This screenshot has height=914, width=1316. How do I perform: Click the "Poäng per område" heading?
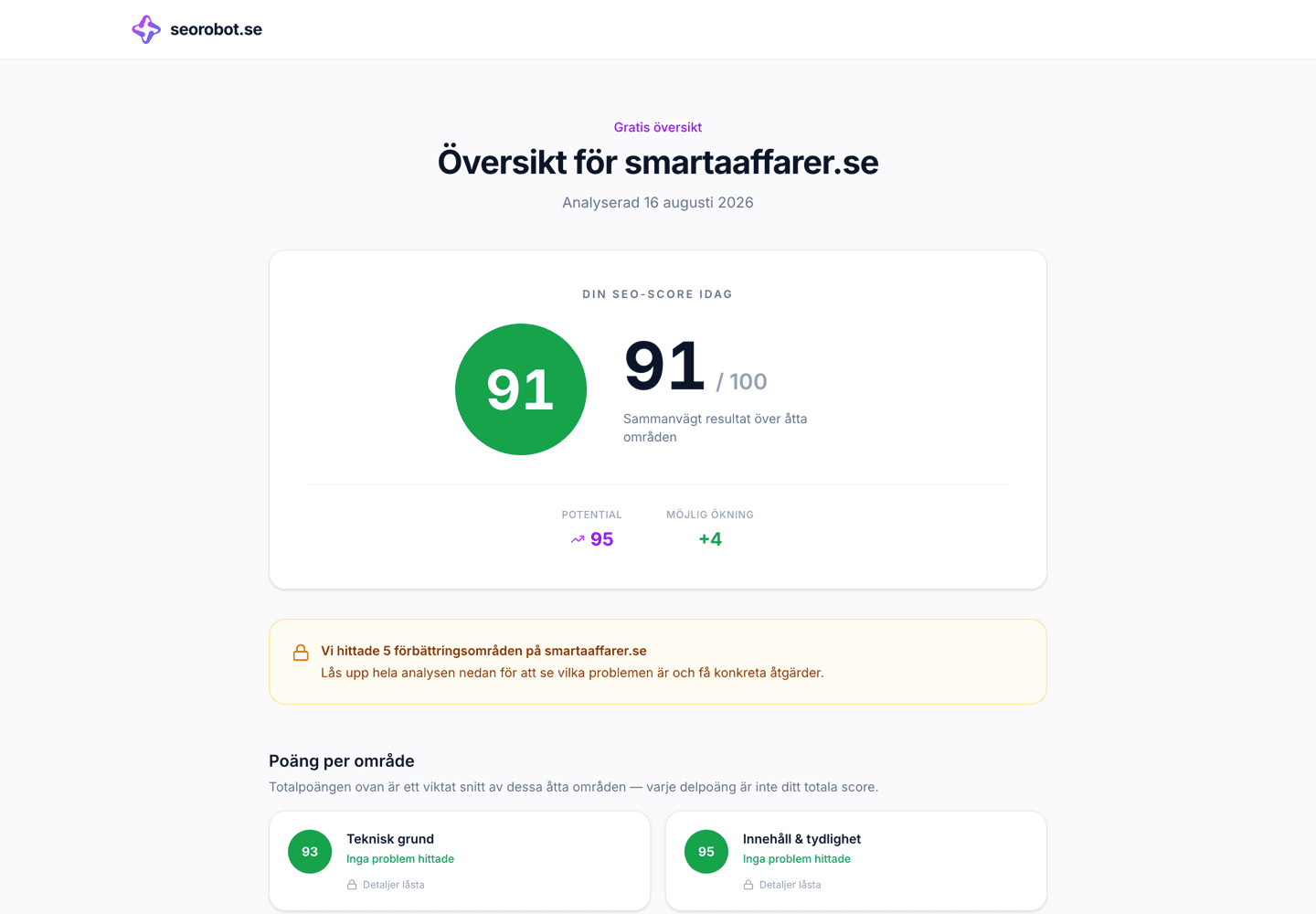click(342, 760)
